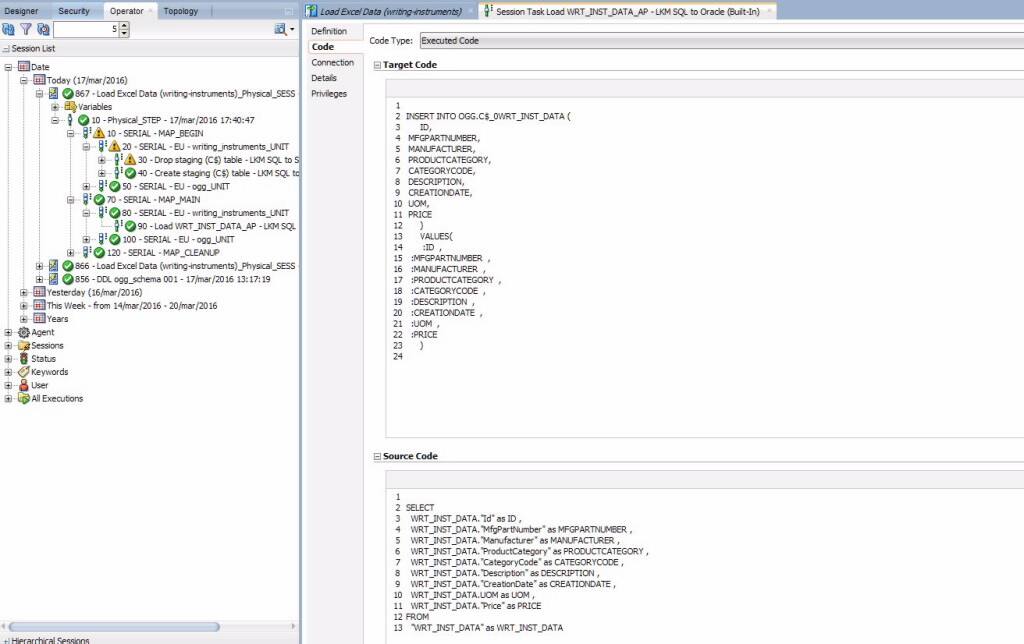This screenshot has height=644, width=1024.
Task: Collapse the Target Code section
Action: pyautogui.click(x=377, y=64)
